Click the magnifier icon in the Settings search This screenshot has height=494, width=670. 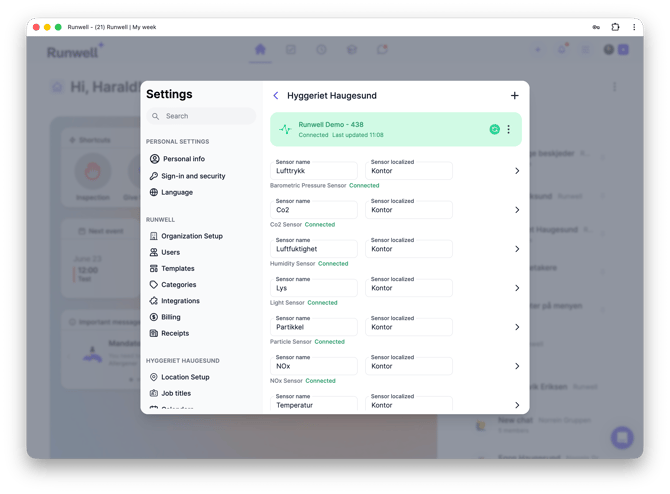coord(156,116)
